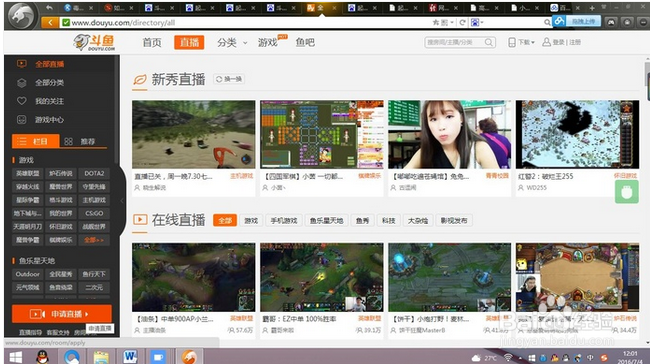Open the CS:GO game tag
This screenshot has width=650, height=364.
point(94,213)
